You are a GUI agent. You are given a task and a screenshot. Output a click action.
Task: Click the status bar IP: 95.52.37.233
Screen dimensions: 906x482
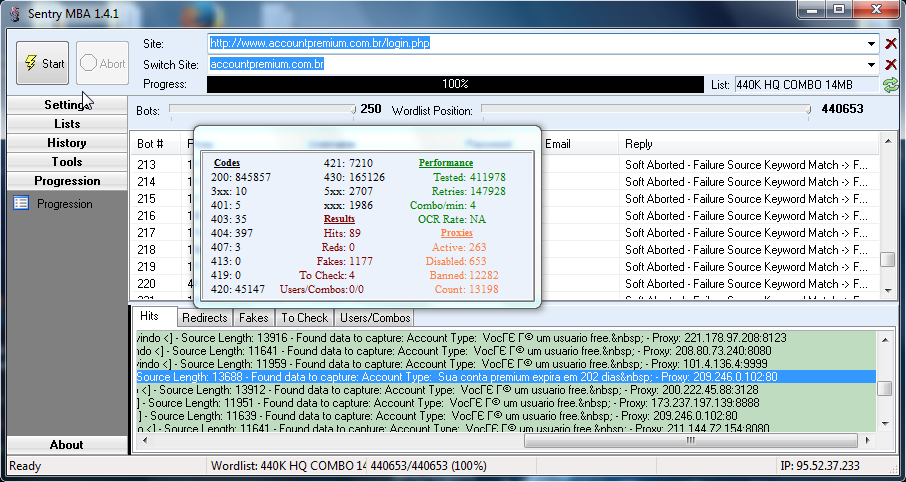pos(819,466)
